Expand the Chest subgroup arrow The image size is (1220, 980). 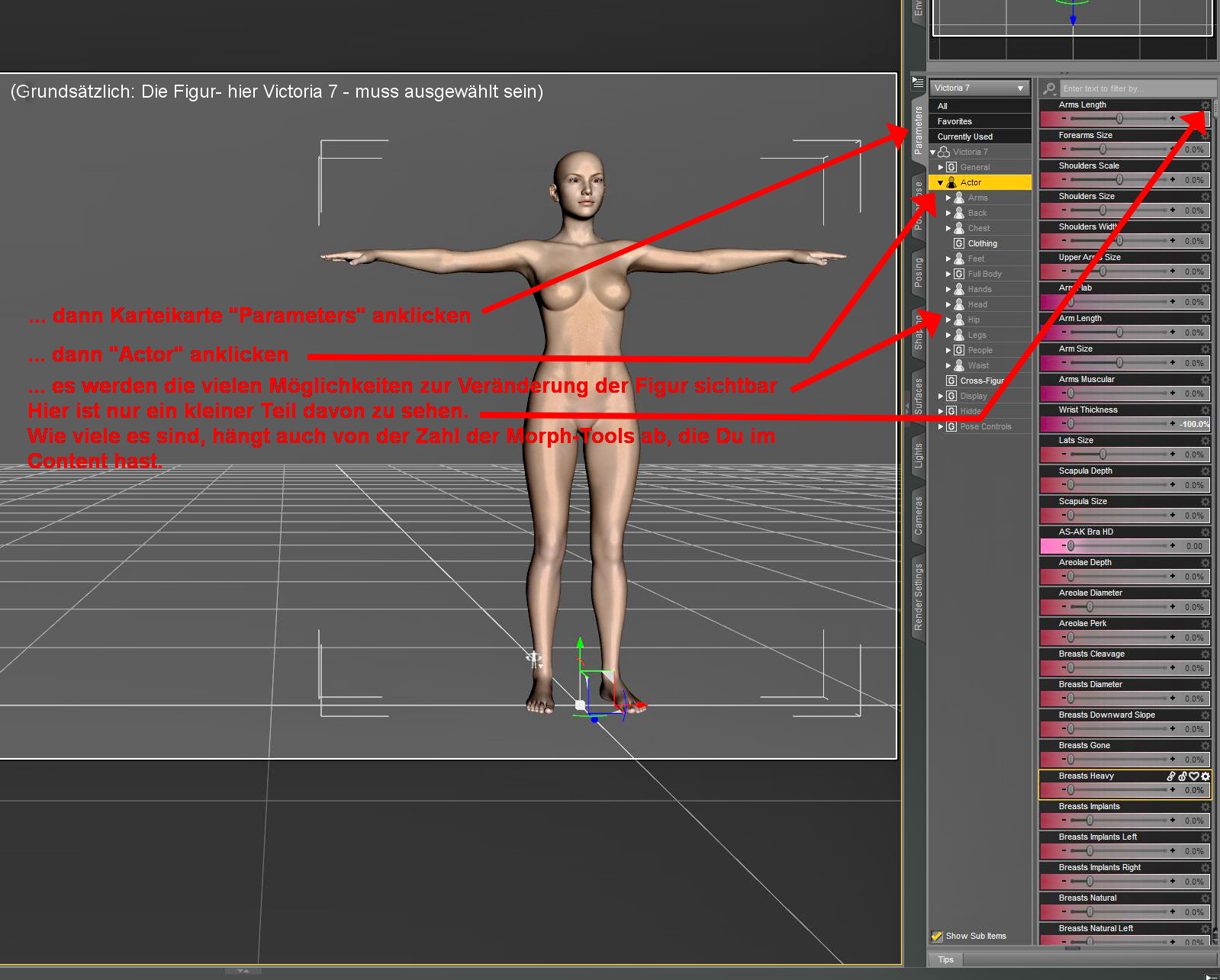pos(948,228)
